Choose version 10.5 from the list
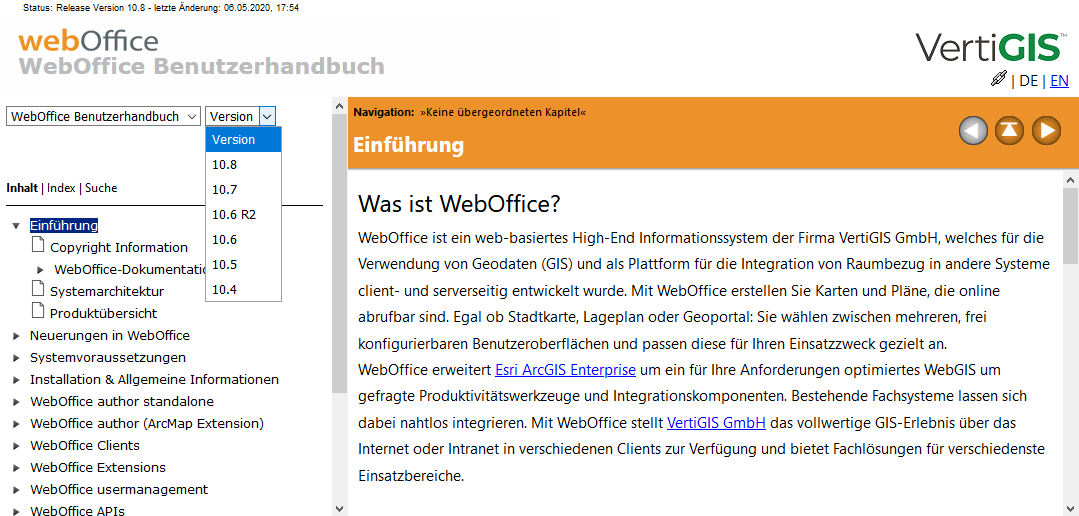 tap(244, 265)
